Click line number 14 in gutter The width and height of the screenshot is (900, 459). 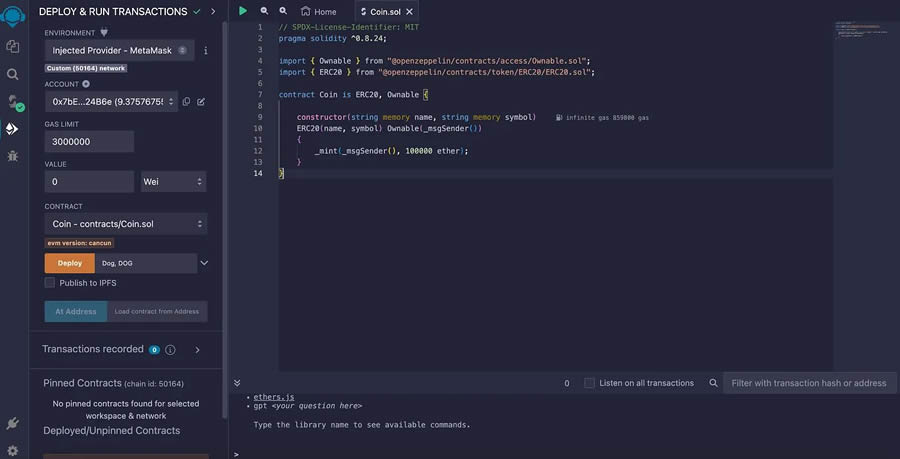[258, 173]
